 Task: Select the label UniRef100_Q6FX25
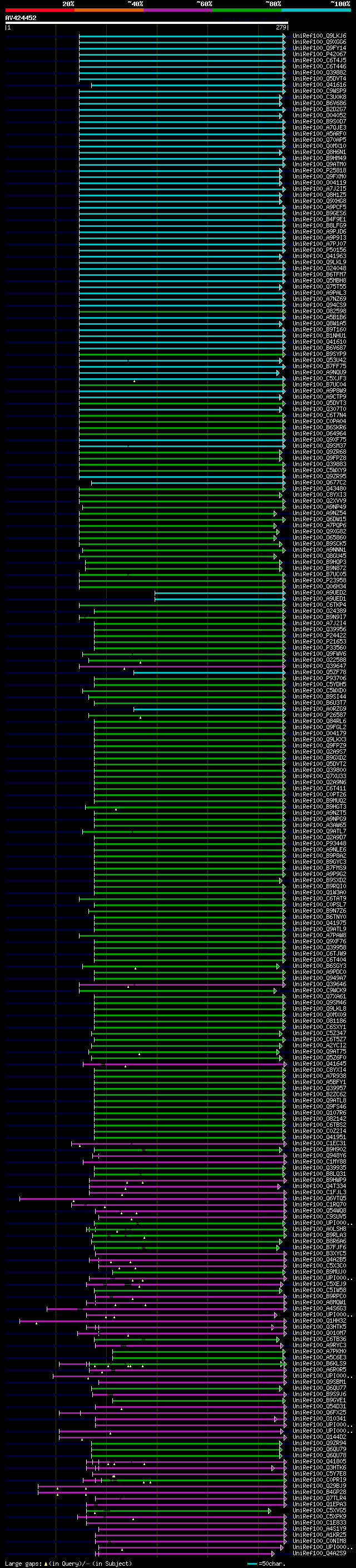(319, 1413)
